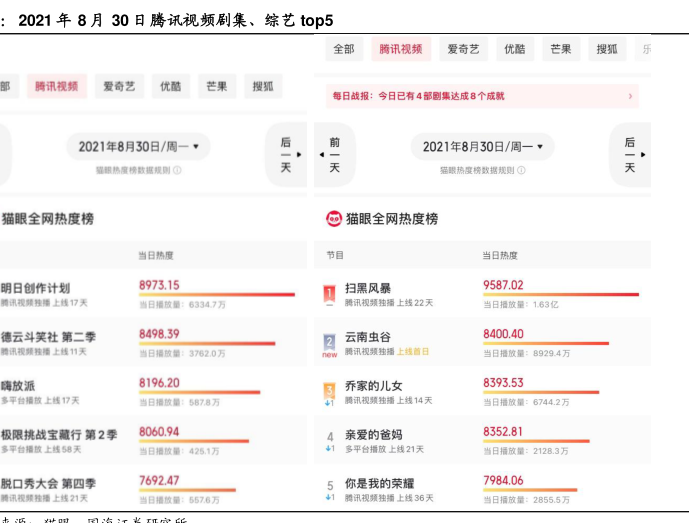Screen dimensions: 689x523
Task: Click the heat bar under 9587.02
Action: (560, 295)
